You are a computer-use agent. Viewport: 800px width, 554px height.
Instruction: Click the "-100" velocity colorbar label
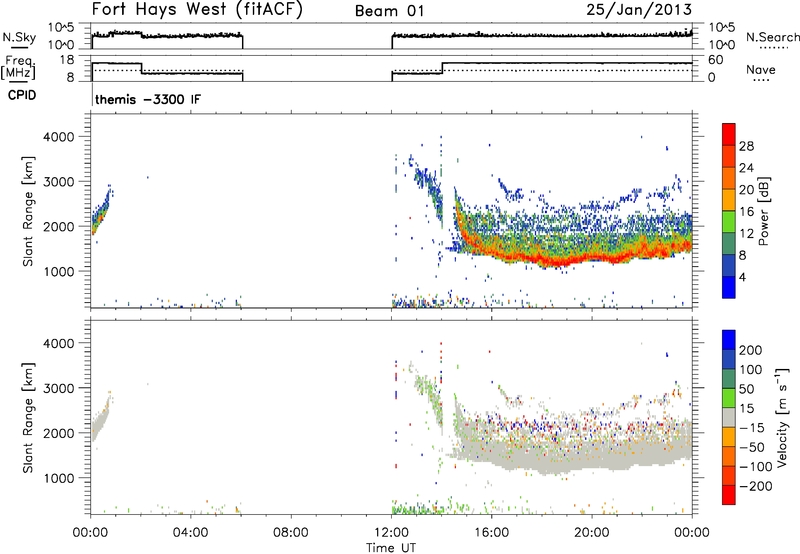pos(756,467)
